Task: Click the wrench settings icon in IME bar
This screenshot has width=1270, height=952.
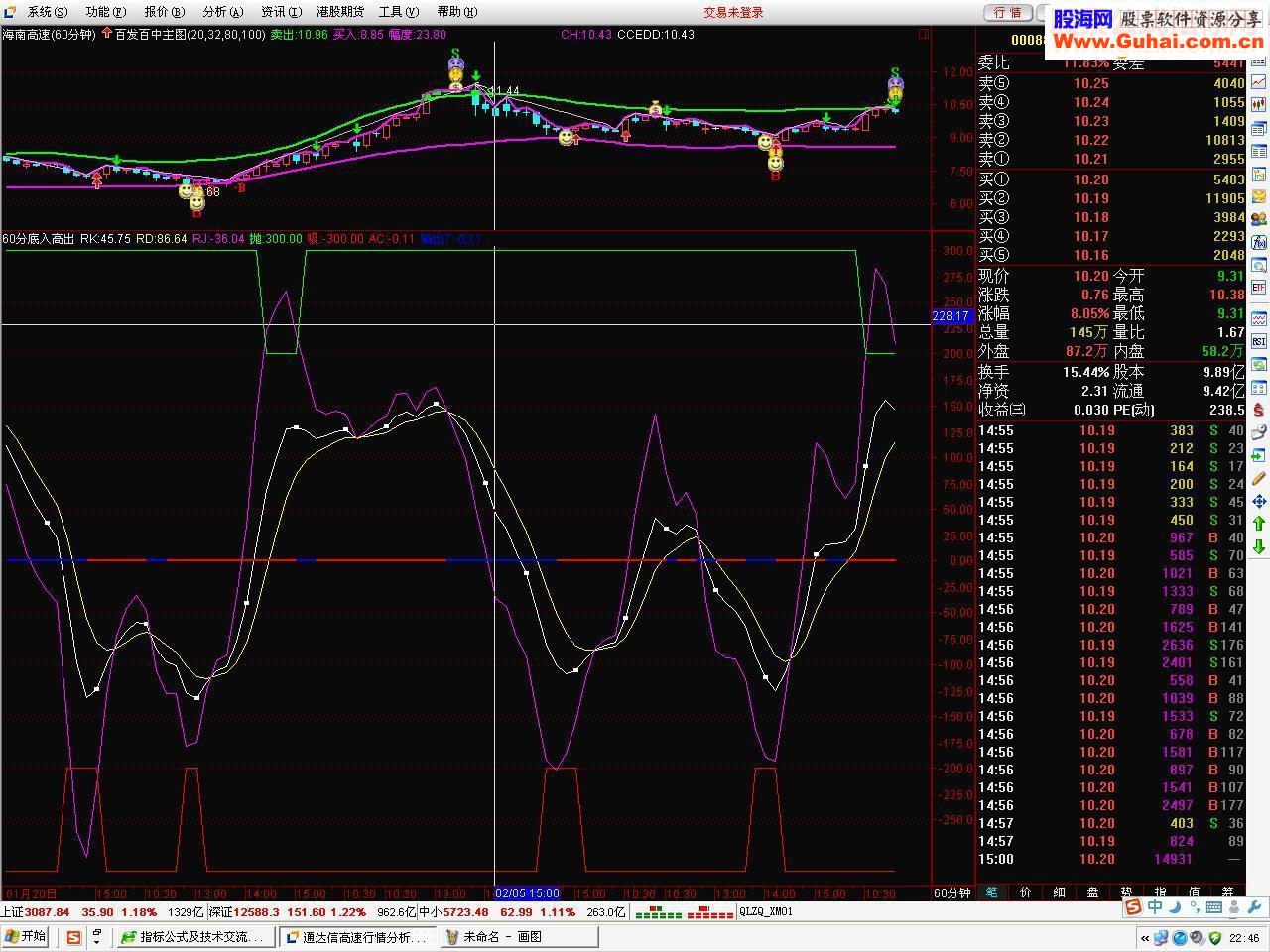Action: (1254, 906)
